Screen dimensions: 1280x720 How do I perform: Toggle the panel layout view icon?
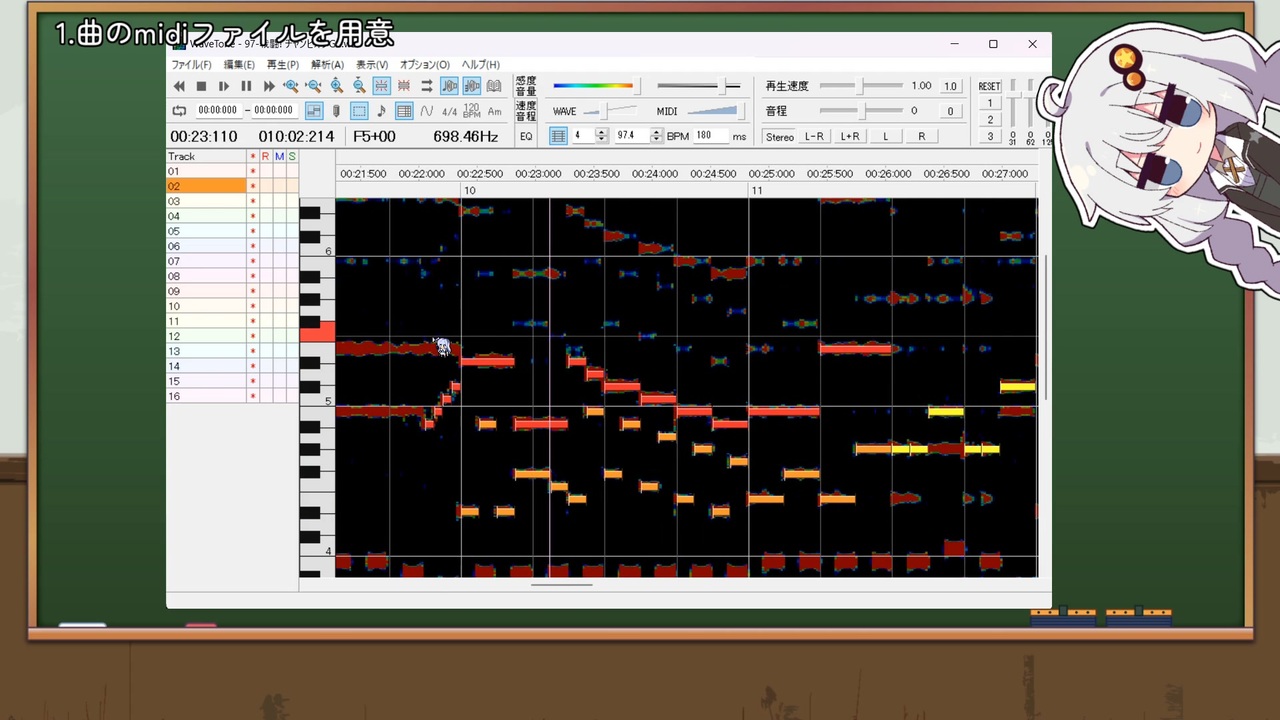(x=314, y=111)
